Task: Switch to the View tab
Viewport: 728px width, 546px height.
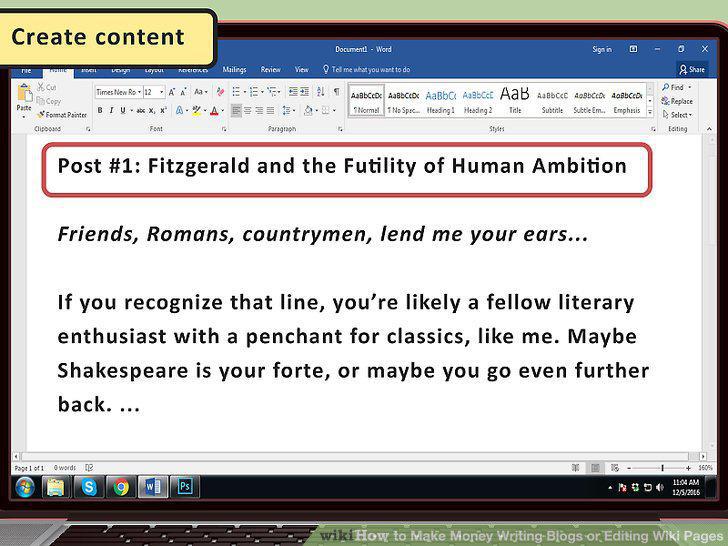Action: (301, 69)
